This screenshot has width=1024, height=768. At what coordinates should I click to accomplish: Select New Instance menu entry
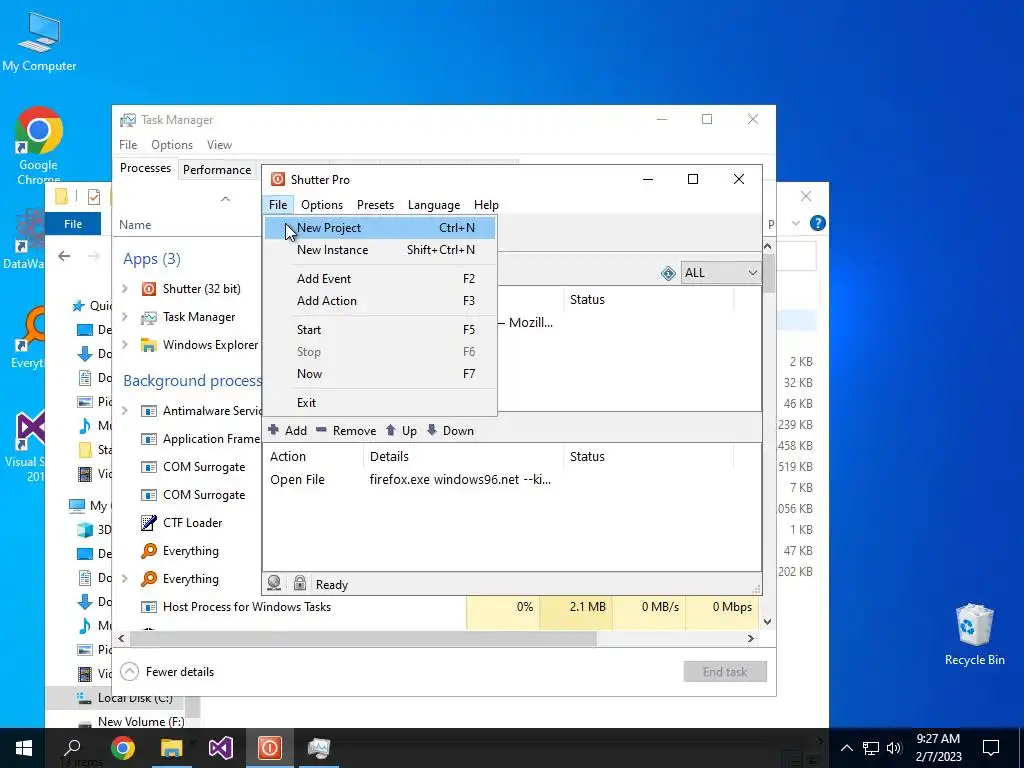point(379,250)
